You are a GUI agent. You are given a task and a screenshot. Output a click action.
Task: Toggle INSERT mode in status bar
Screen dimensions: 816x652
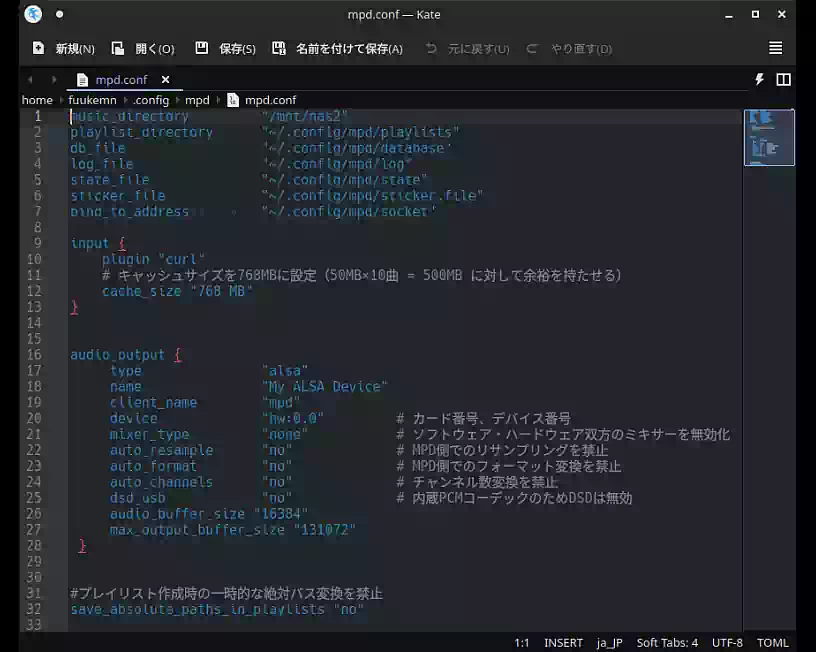(x=563, y=643)
